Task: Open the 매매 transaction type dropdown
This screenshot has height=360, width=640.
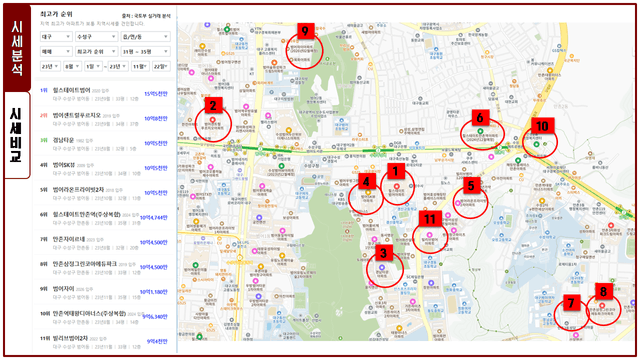Action: pos(56,51)
